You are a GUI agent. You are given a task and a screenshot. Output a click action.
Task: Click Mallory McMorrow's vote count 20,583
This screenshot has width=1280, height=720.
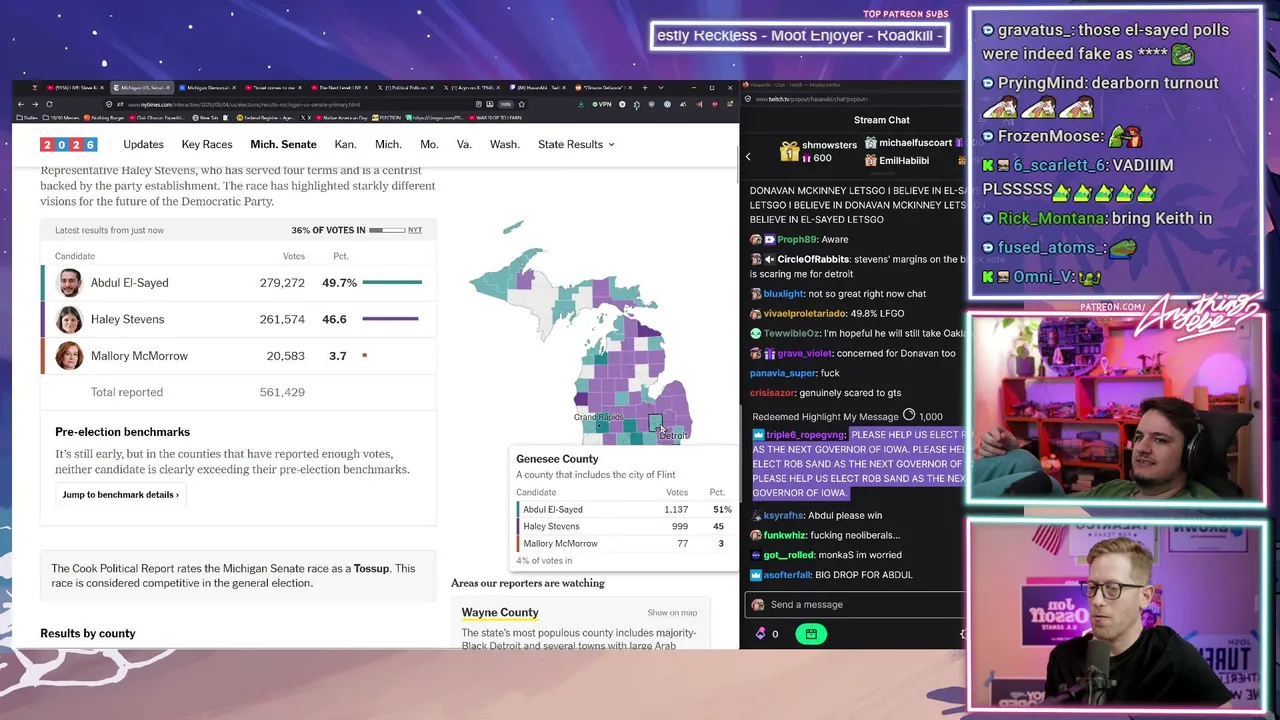pyautogui.click(x=285, y=356)
